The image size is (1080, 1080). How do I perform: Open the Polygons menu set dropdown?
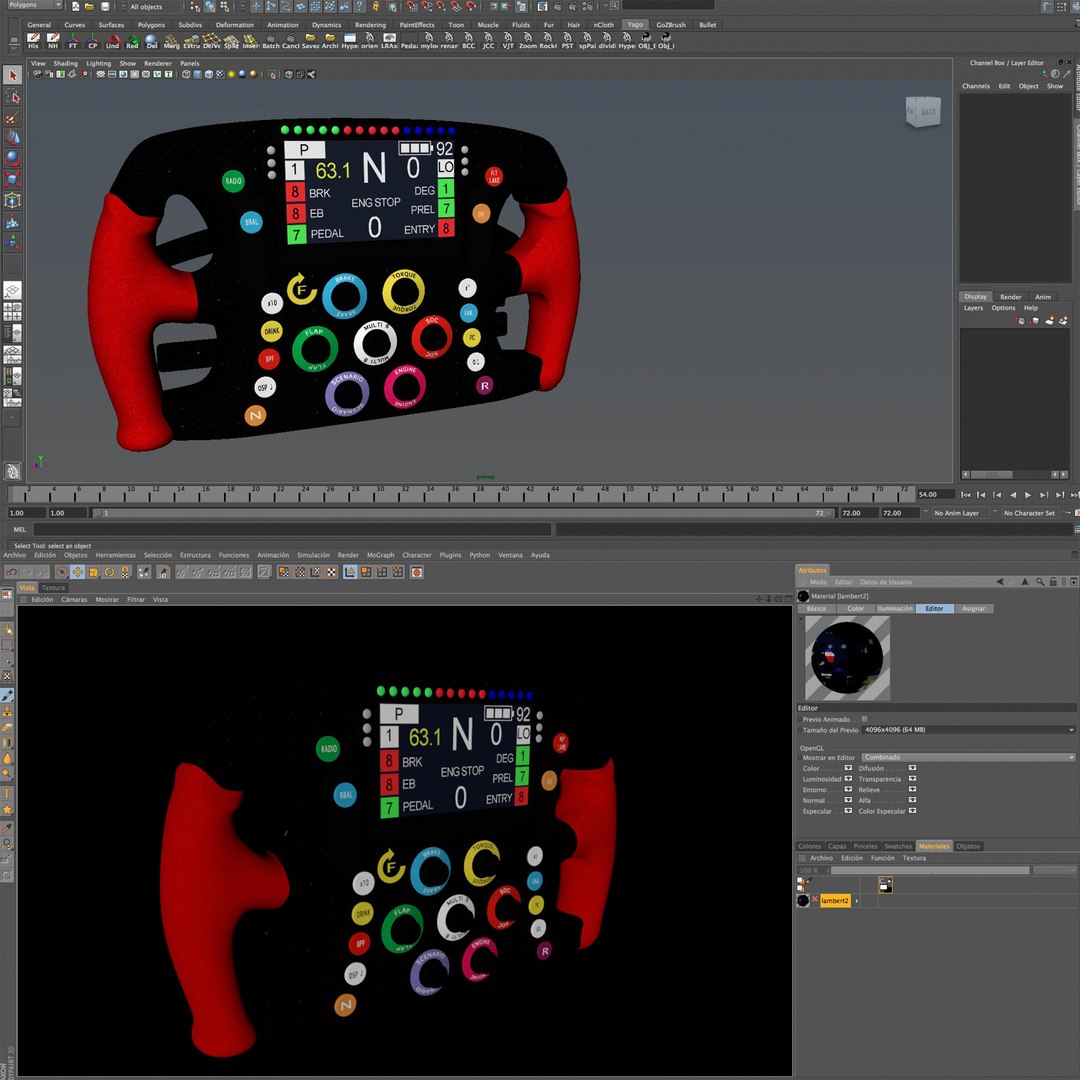(x=34, y=5)
